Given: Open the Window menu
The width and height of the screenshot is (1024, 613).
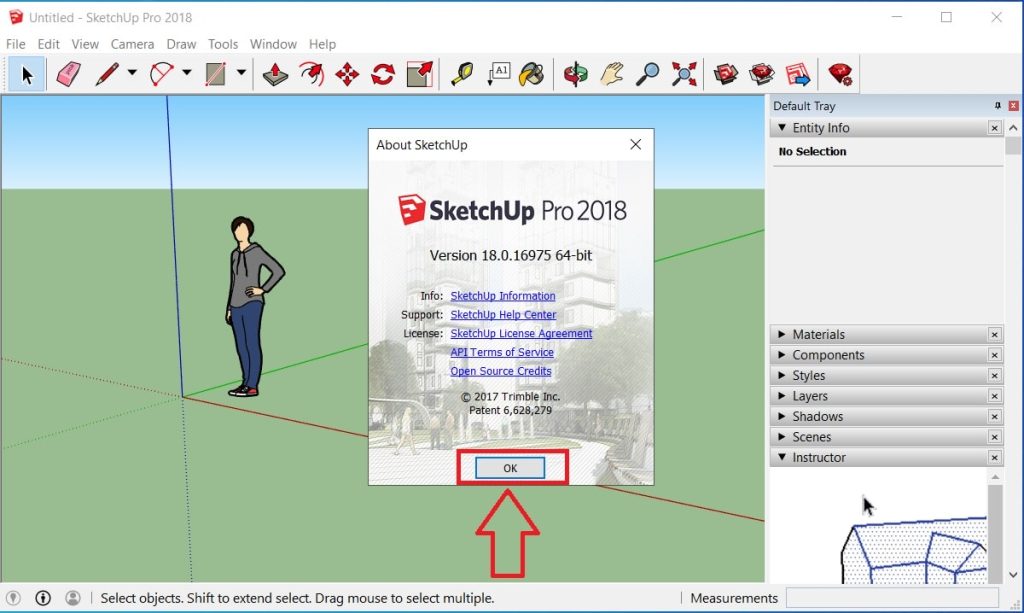Looking at the screenshot, I should [273, 44].
